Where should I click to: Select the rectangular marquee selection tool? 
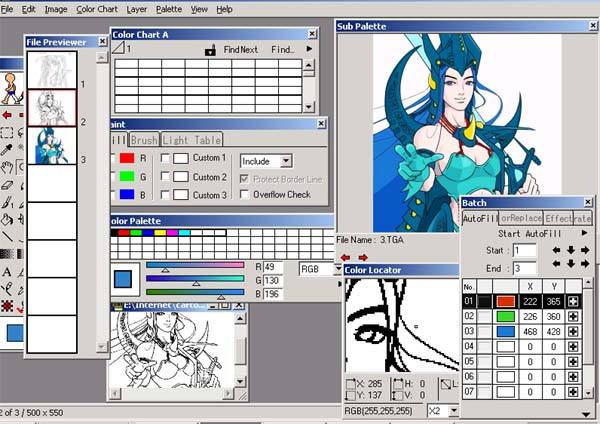(x=7, y=132)
